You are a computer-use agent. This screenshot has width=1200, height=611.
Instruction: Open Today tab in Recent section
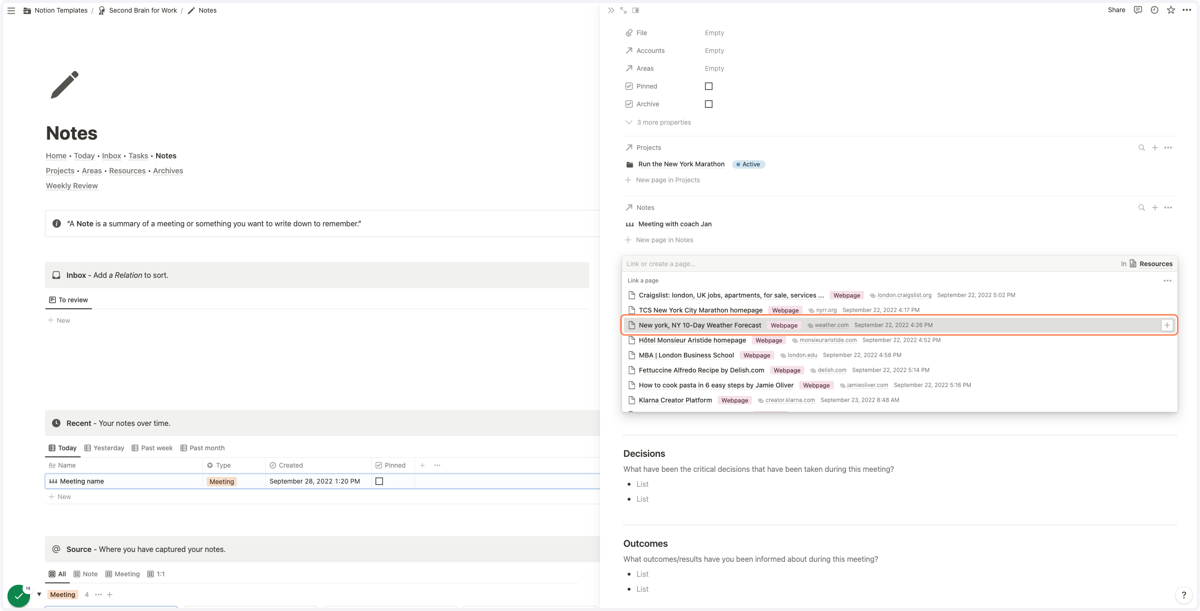62,448
